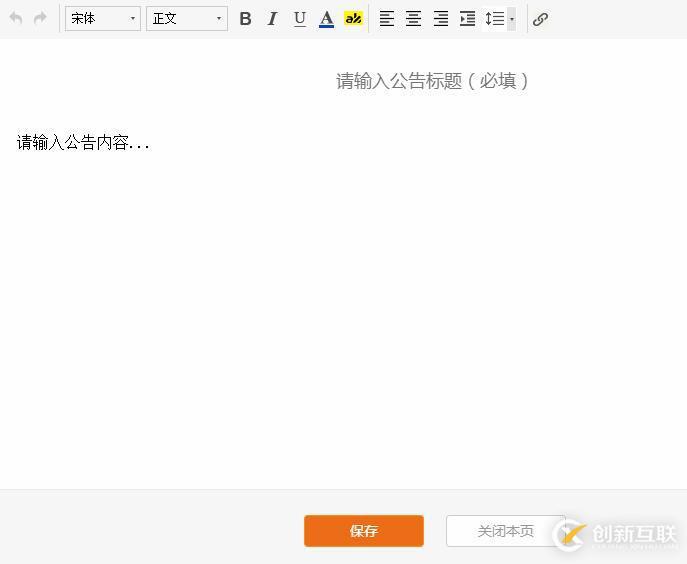The width and height of the screenshot is (687, 564).
Task: Toggle italic formatting
Action: [x=273, y=18]
